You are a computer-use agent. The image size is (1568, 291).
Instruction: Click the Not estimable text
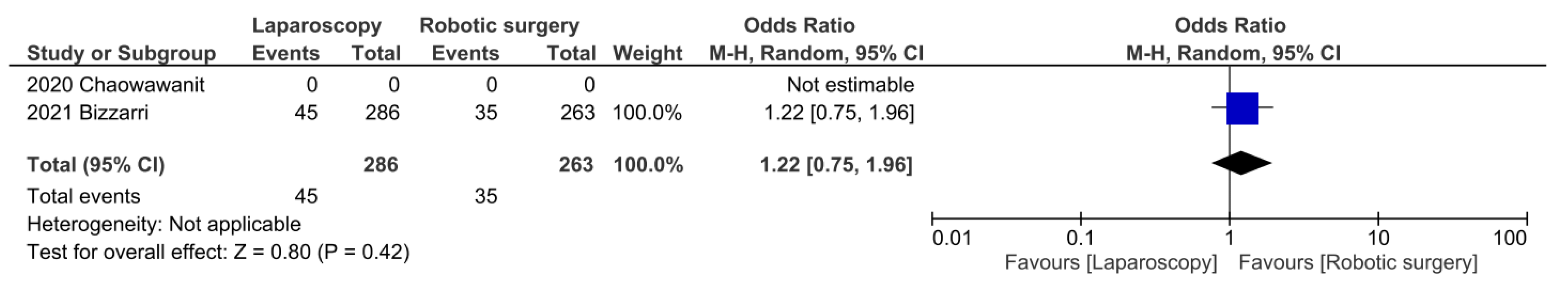[850, 85]
